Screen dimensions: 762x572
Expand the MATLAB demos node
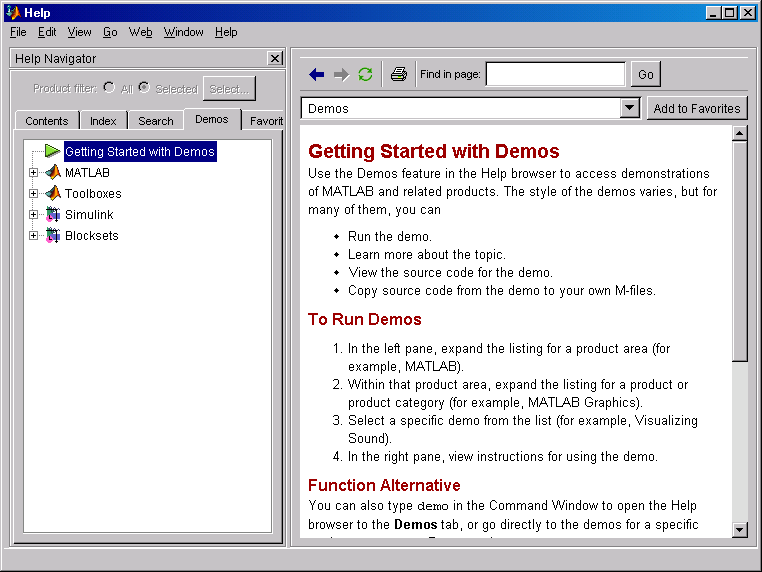coord(33,173)
